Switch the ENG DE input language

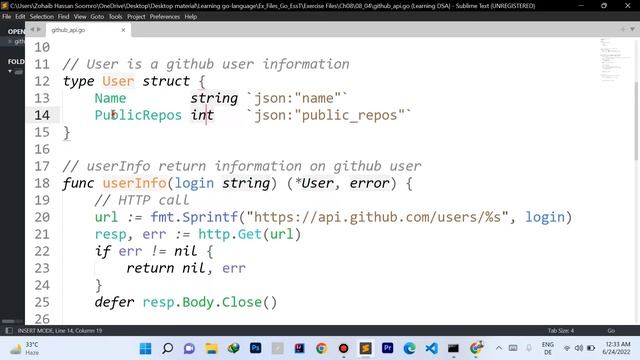click(x=548, y=348)
